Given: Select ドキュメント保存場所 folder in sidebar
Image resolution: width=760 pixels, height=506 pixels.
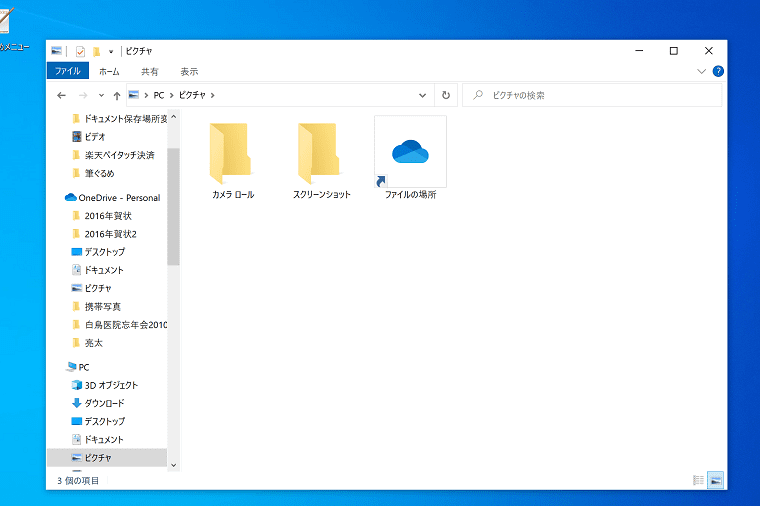Looking at the screenshot, I should [x=119, y=119].
